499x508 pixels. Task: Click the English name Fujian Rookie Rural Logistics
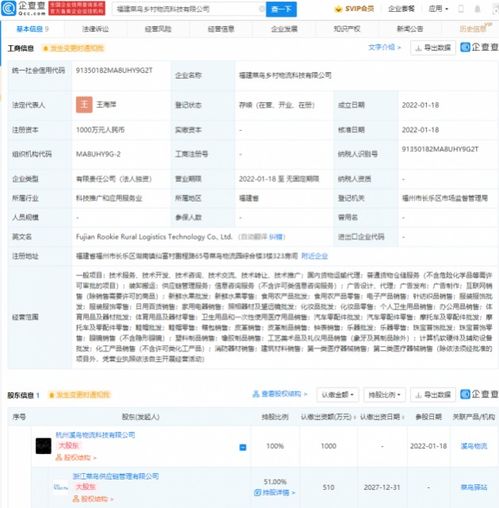point(154,237)
